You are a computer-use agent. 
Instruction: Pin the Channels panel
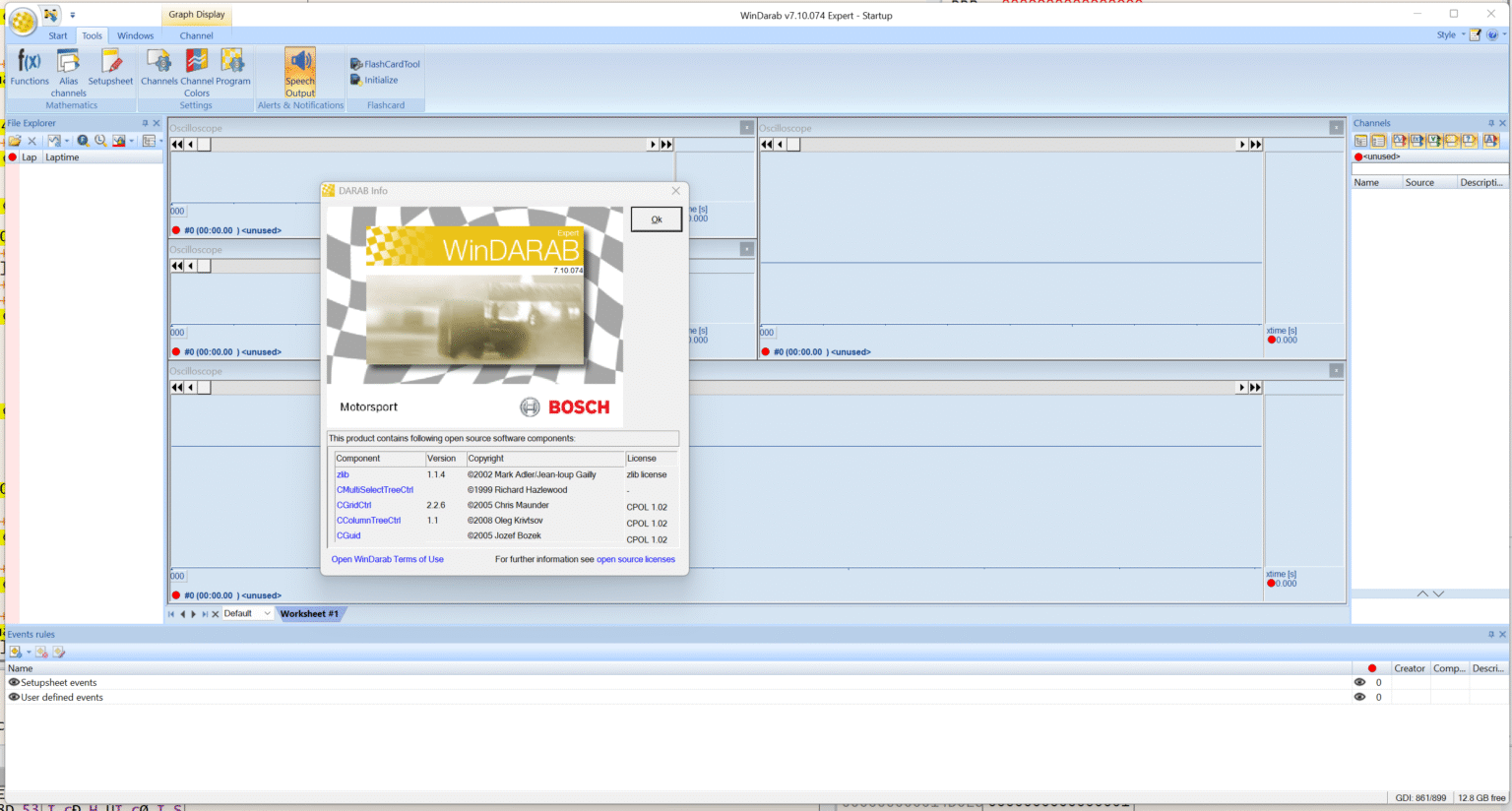coord(1491,123)
